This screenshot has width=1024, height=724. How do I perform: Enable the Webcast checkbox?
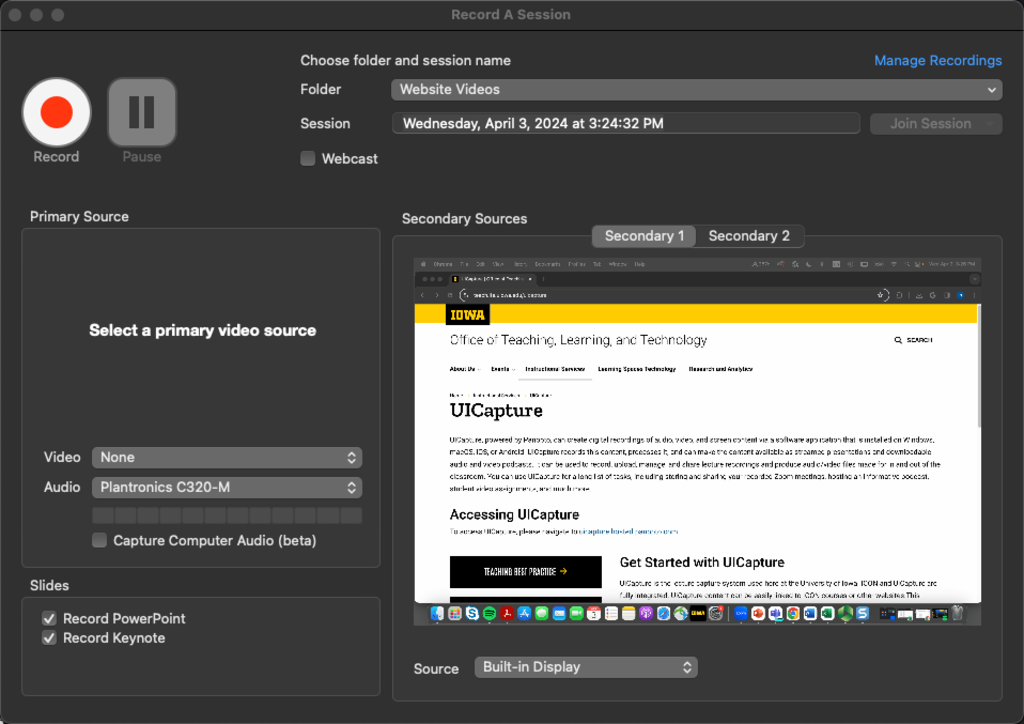[x=307, y=158]
